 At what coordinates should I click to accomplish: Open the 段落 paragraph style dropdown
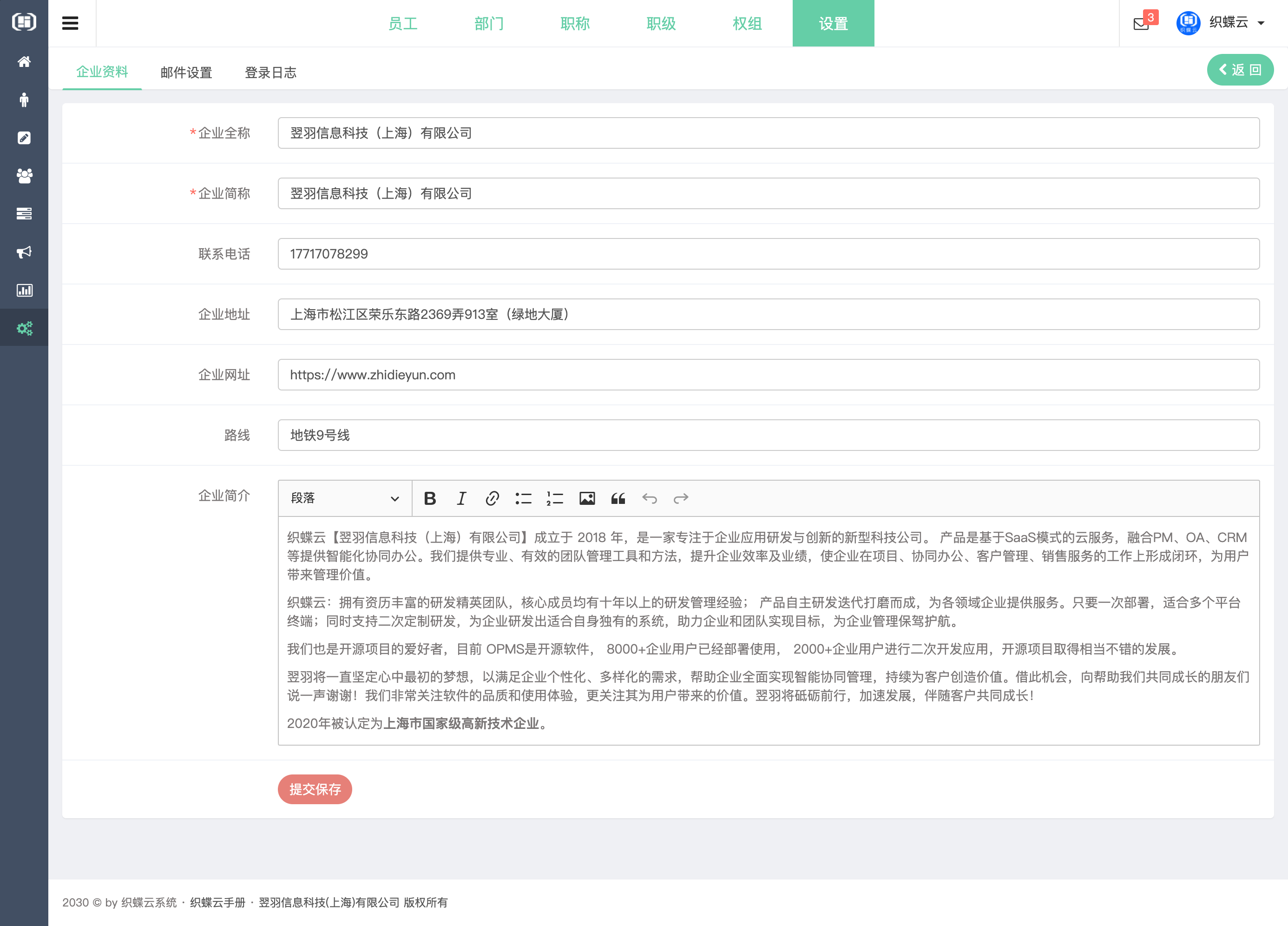343,498
